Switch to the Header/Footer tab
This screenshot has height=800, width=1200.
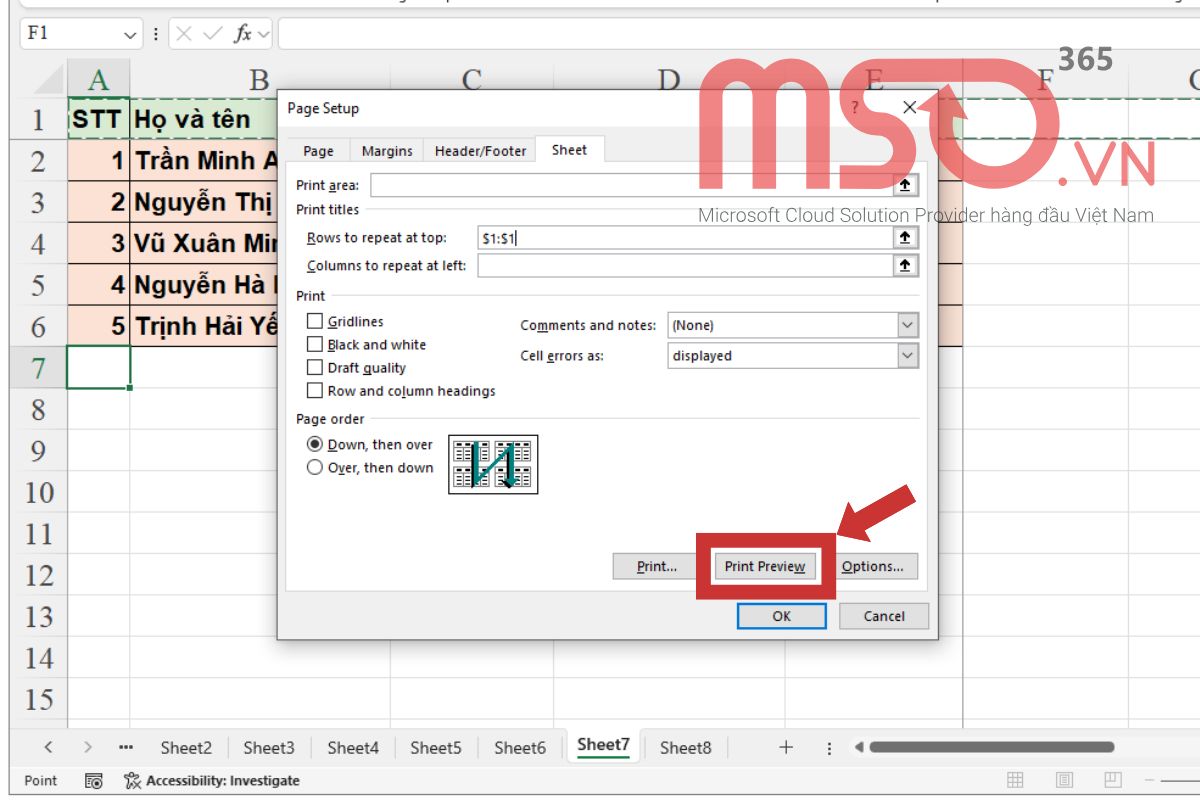click(480, 151)
